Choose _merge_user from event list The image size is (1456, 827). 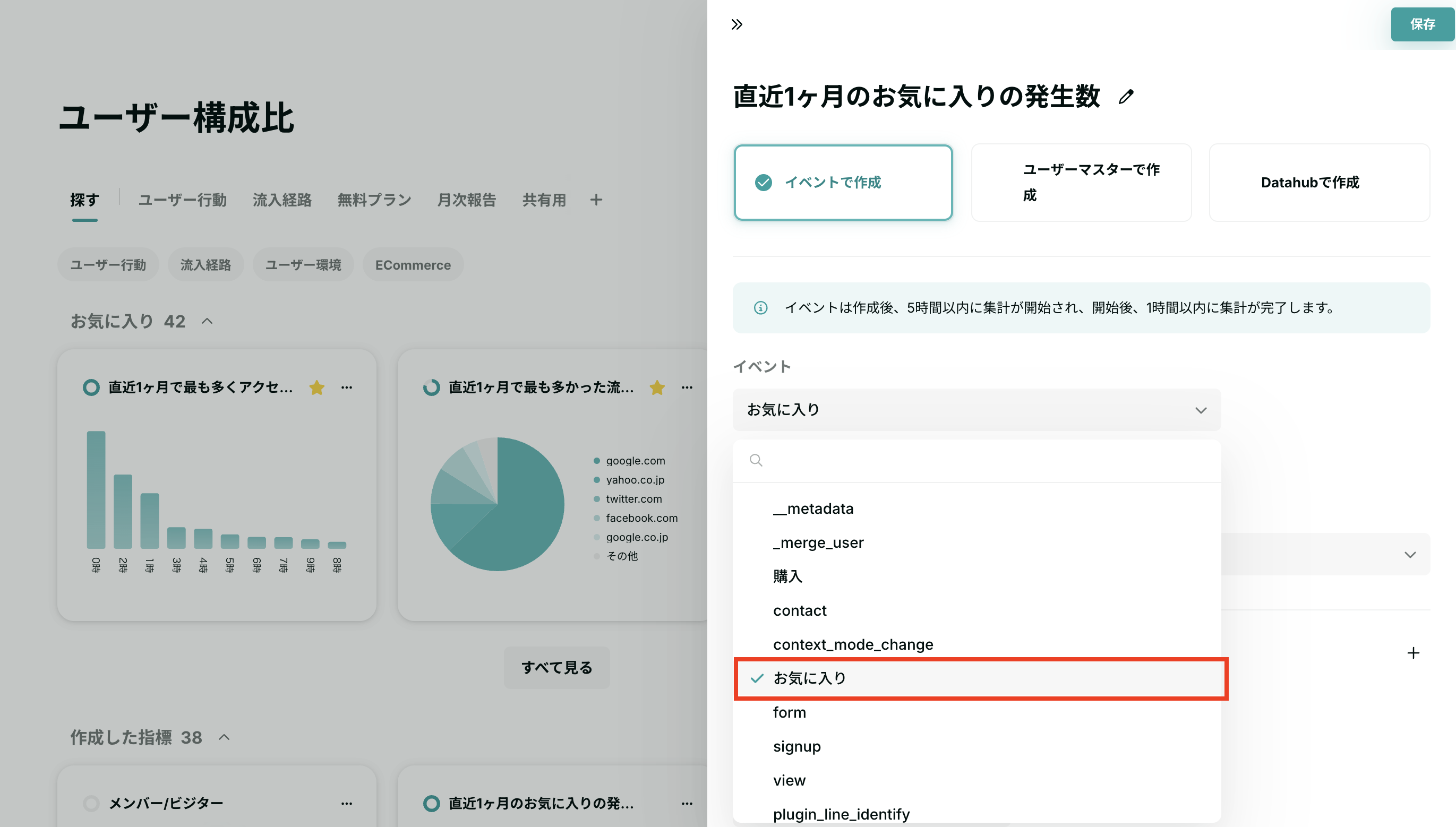pos(977,542)
